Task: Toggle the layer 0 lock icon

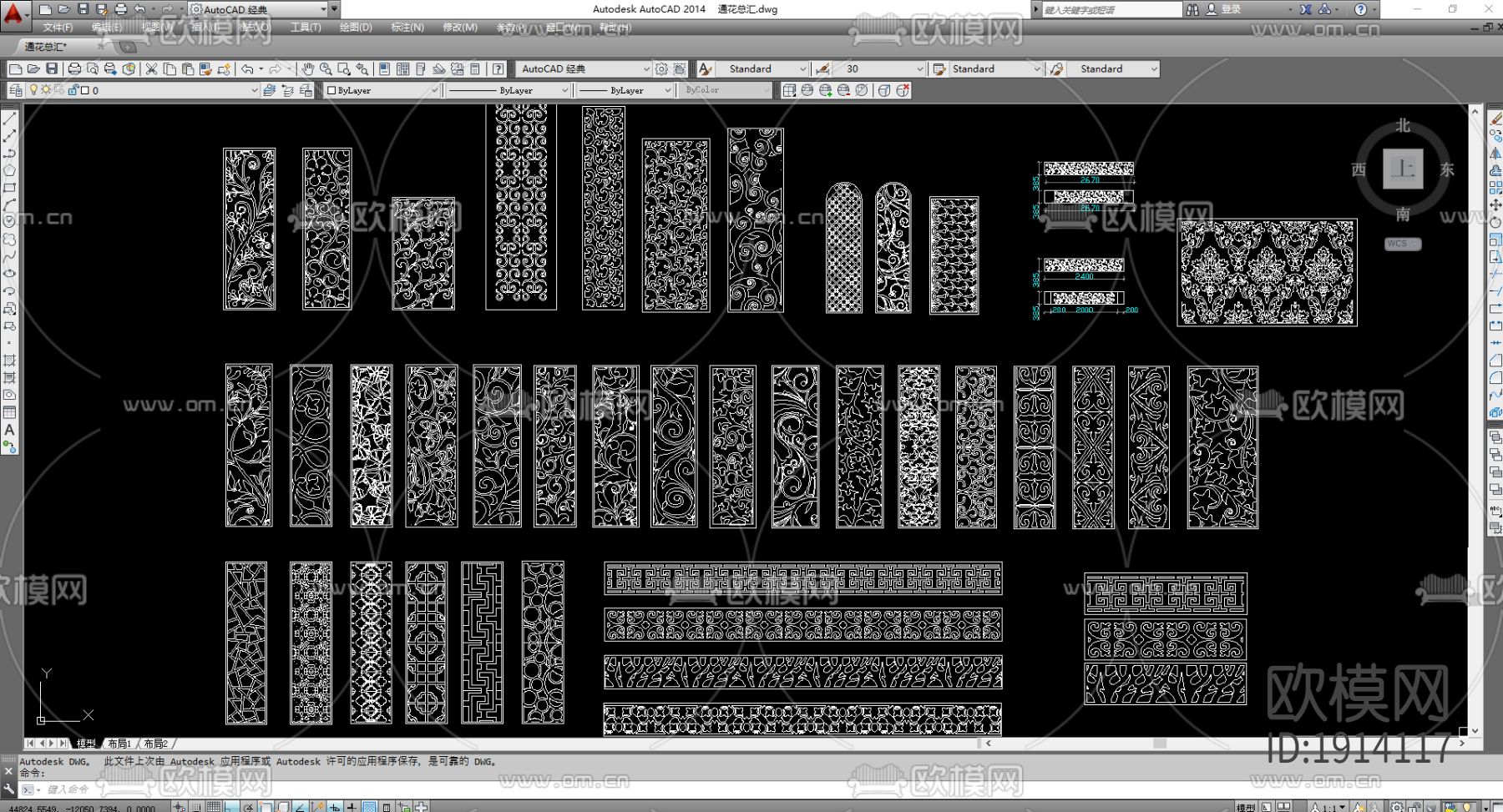Action: point(73,90)
